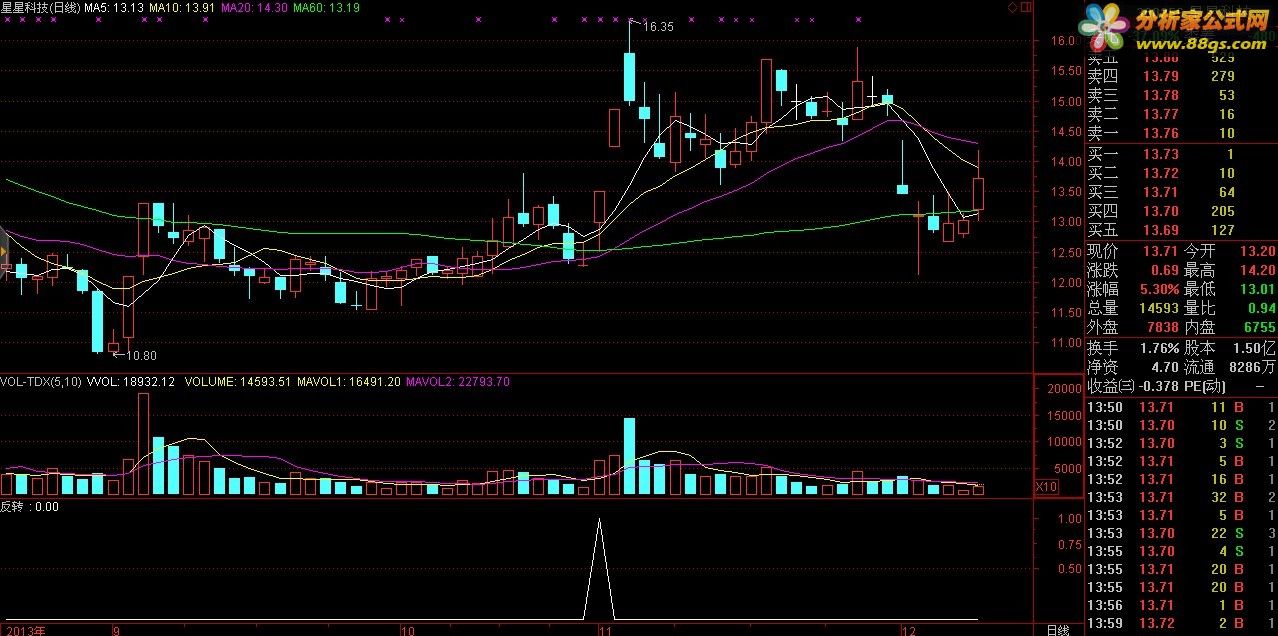Click the 流通 value 8286万
1278x636 pixels.
point(1250,367)
